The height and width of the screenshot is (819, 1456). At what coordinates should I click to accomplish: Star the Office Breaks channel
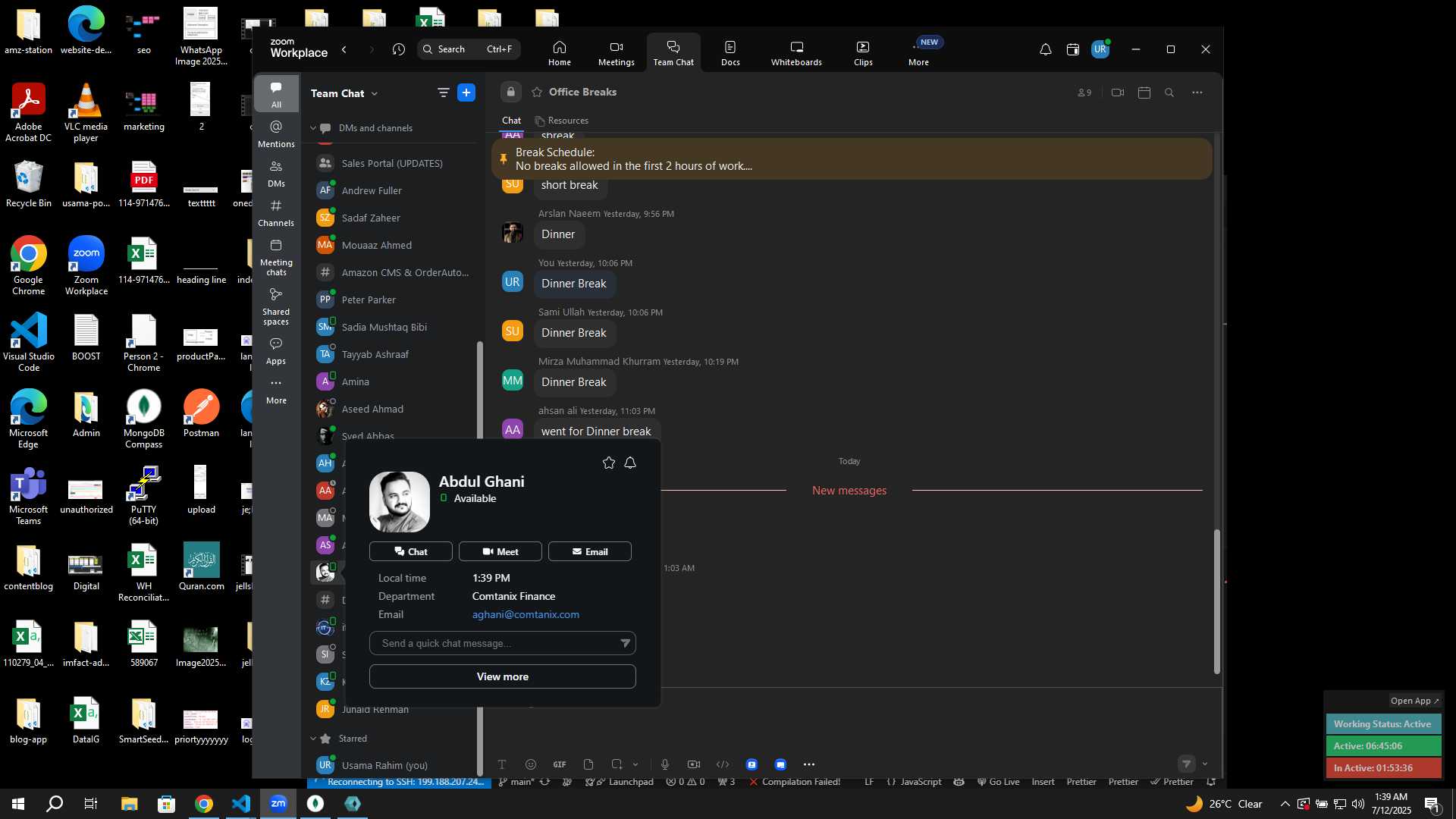pos(537,92)
